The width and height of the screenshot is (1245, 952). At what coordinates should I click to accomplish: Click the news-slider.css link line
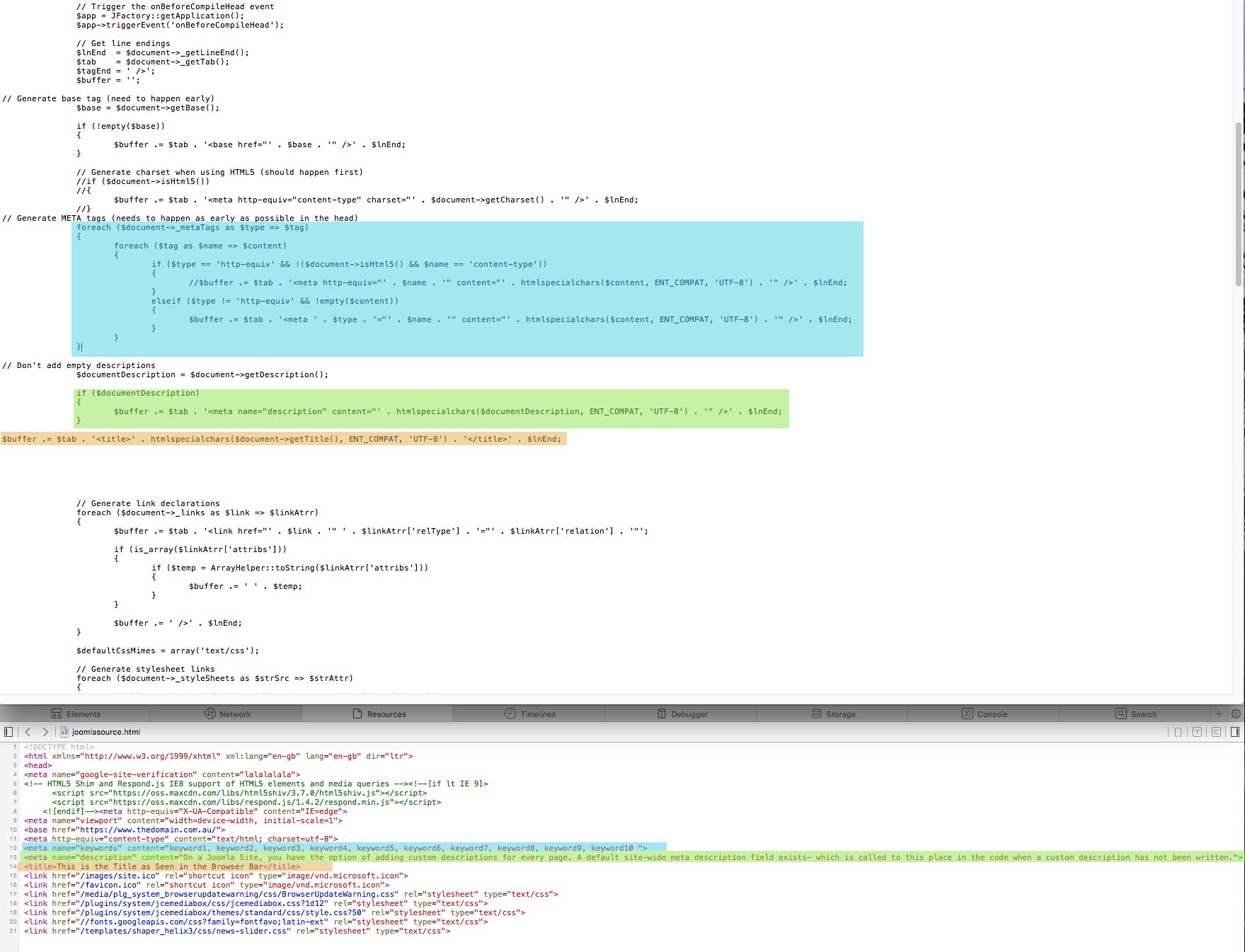pos(237,931)
